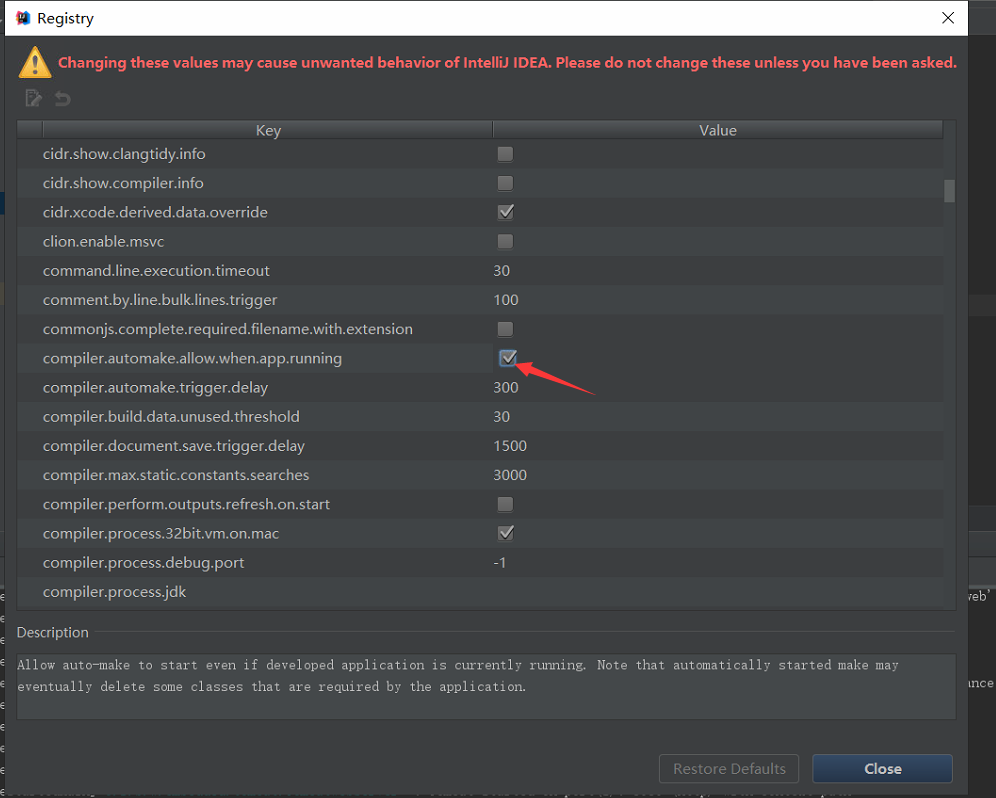
Task: Select the compiler.process.debug.port key
Action: click(144, 564)
